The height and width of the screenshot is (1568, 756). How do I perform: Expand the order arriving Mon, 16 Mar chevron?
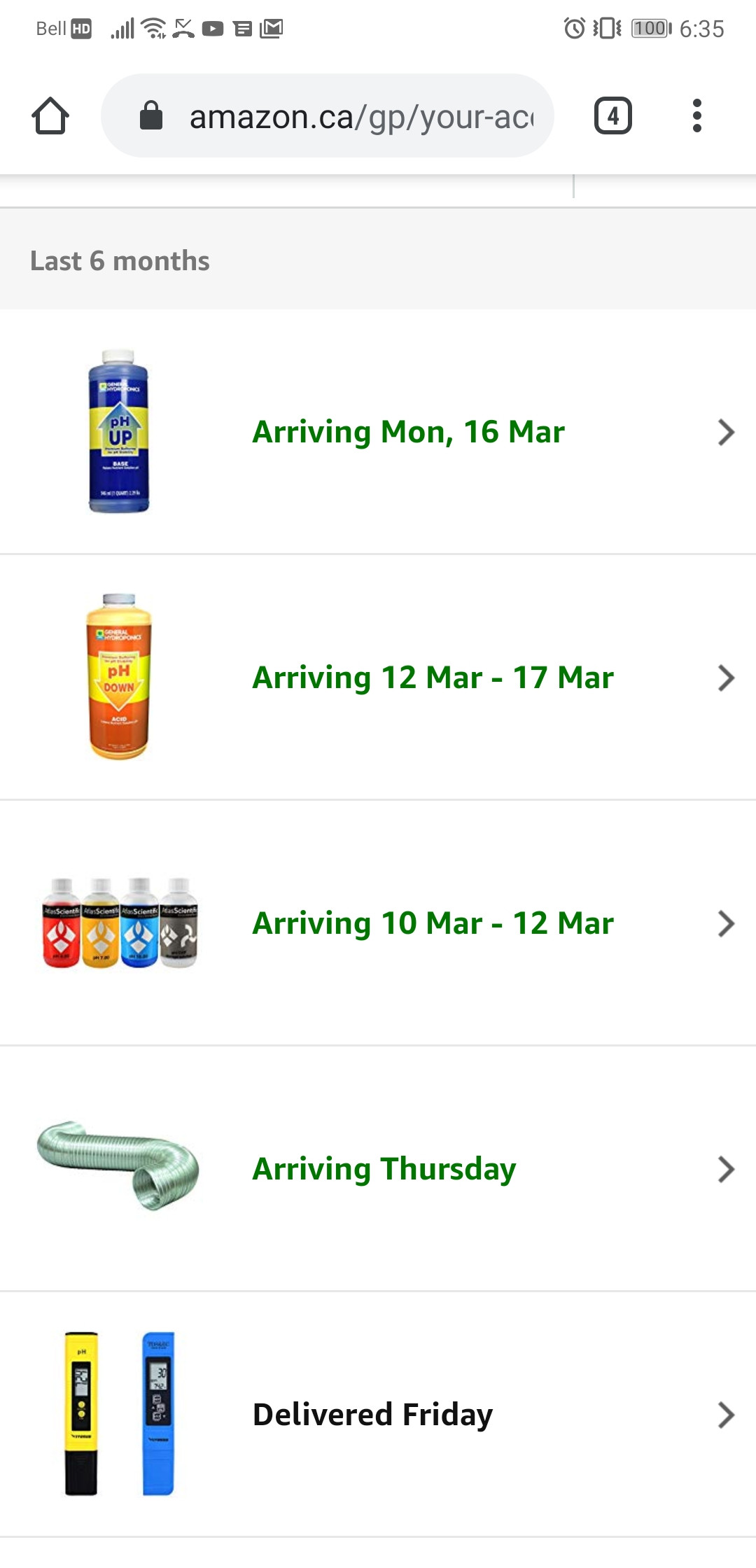(726, 432)
